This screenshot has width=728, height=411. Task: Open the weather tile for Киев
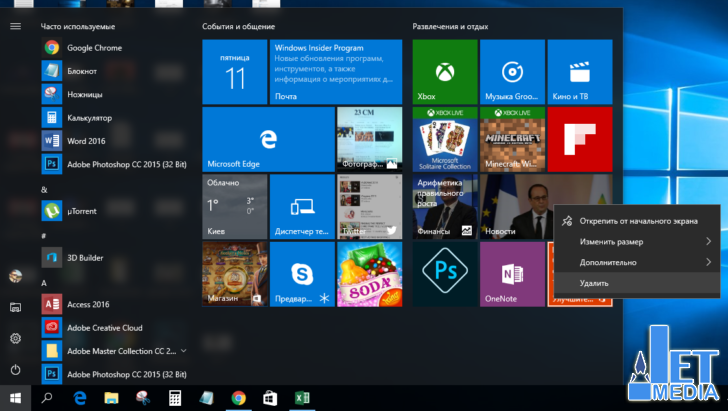click(x=235, y=207)
